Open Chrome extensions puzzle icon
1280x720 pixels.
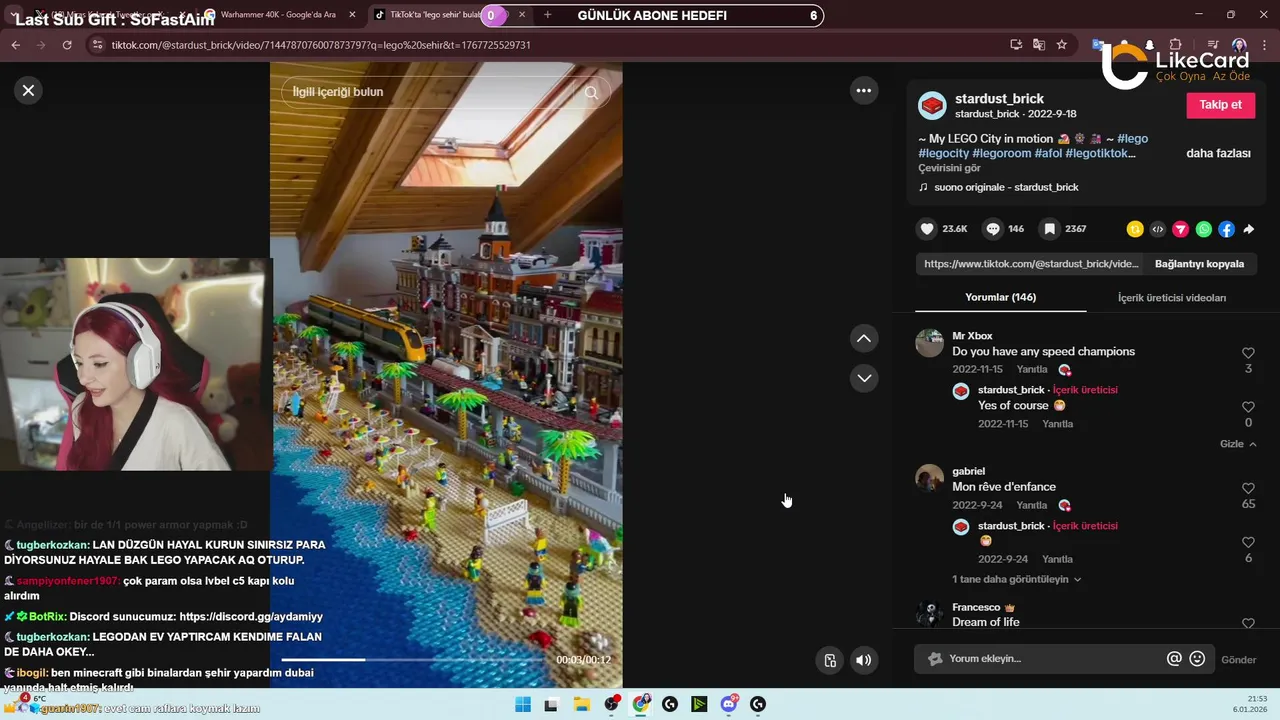point(1176,45)
